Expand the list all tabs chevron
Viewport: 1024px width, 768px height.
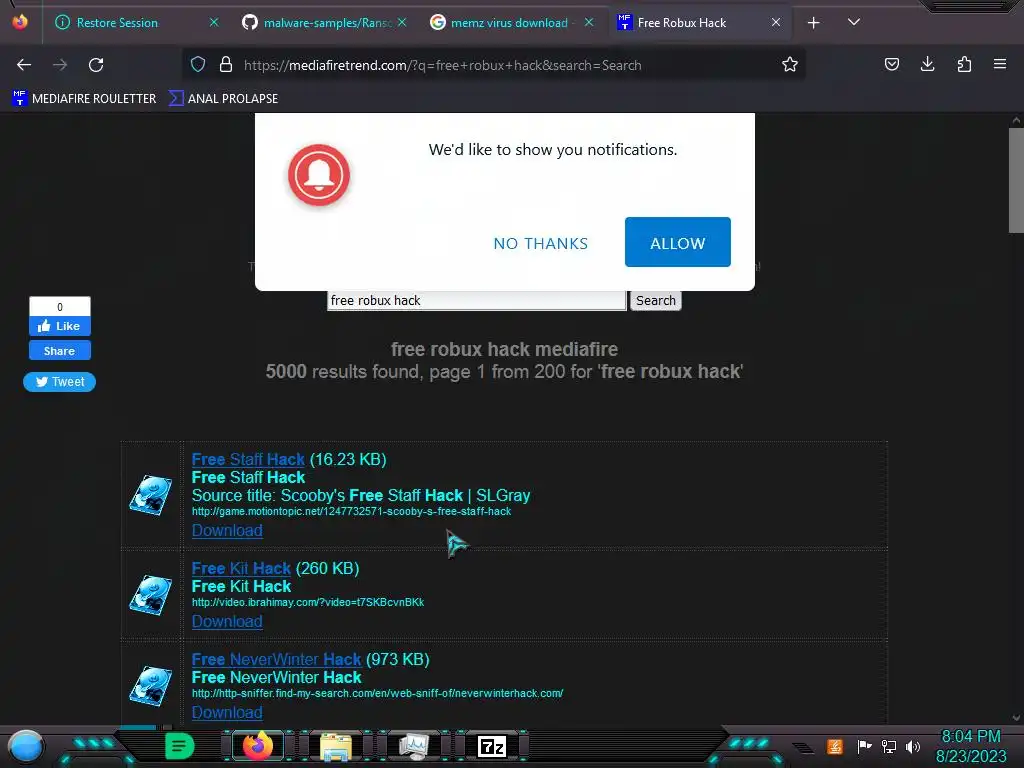point(854,22)
